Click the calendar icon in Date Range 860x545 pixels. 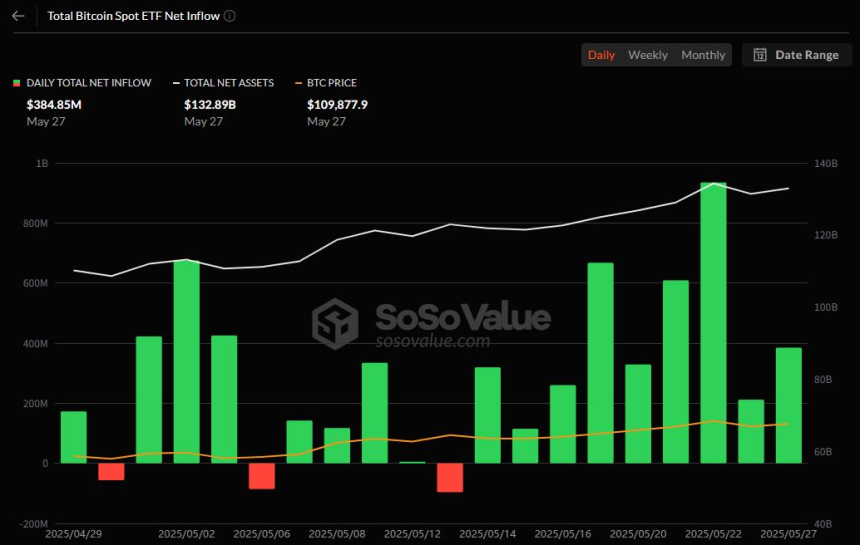pyautogui.click(x=760, y=55)
